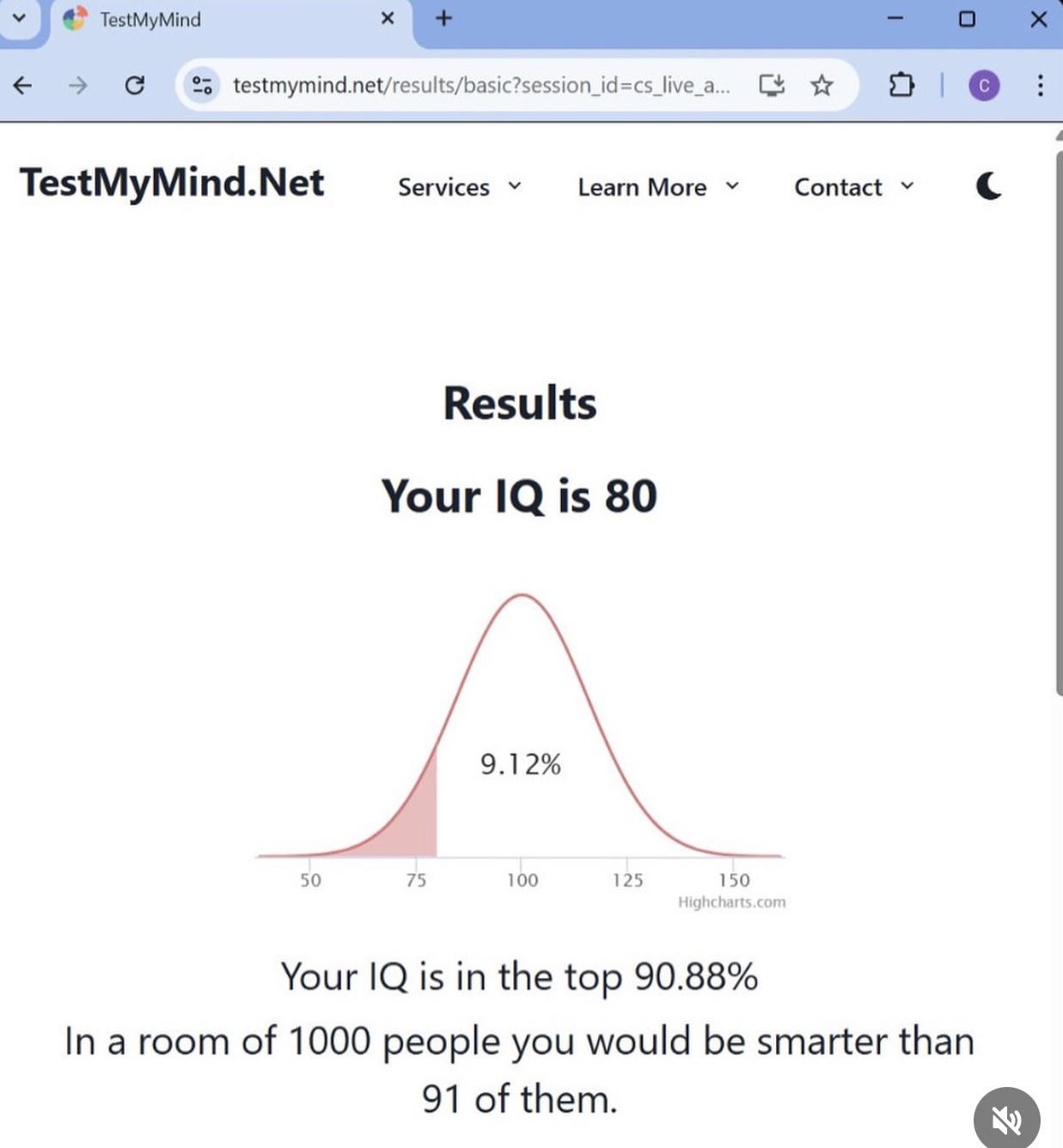The image size is (1063, 1148).
Task: Open the browser extensions puzzle icon
Action: pos(901,85)
